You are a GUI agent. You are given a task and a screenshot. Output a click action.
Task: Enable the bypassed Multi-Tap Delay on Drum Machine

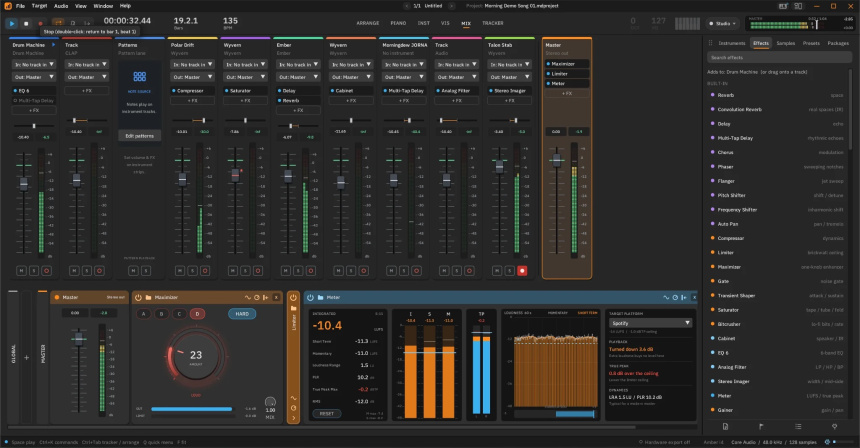click(15, 101)
